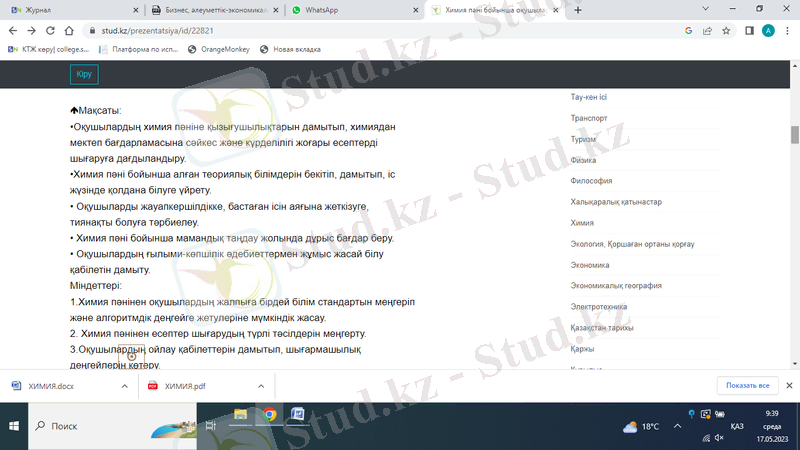Open the browser home page icon
800x450 pixels.
tap(69, 31)
